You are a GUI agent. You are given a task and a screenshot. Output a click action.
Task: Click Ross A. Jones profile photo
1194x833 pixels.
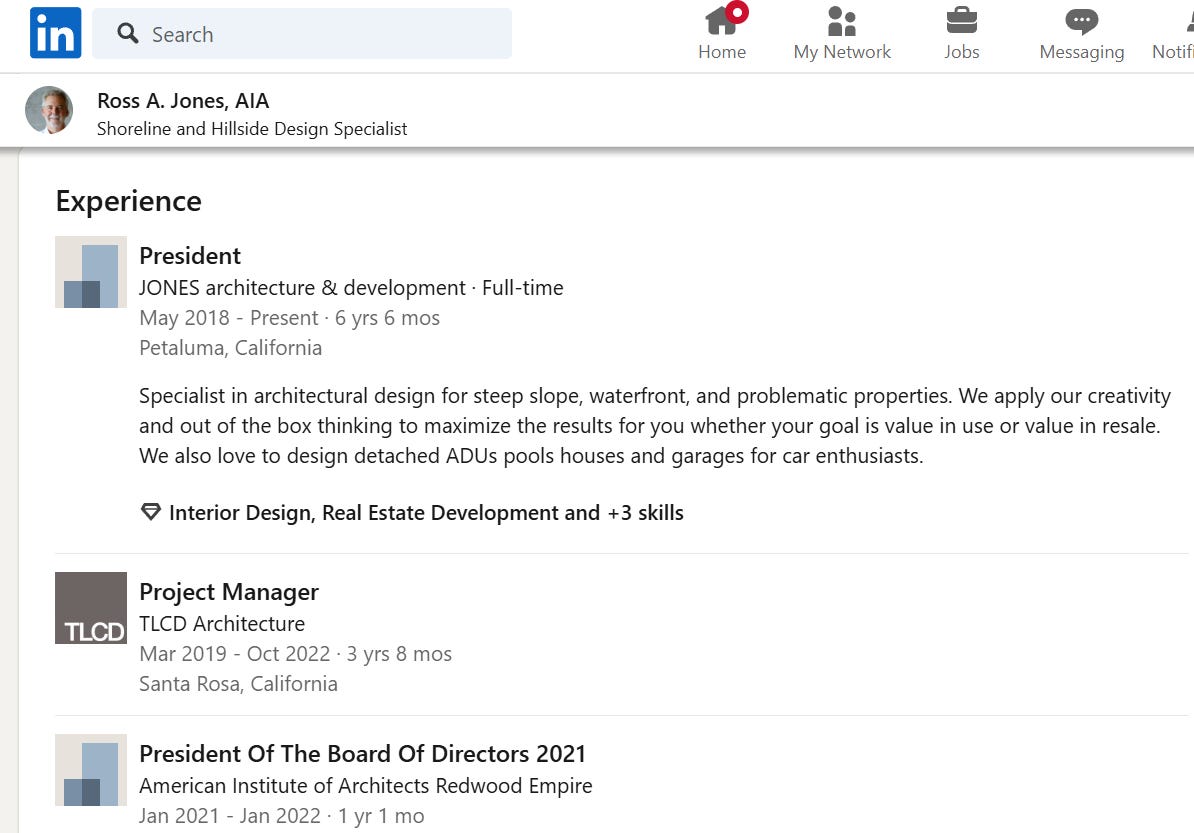[x=49, y=110]
